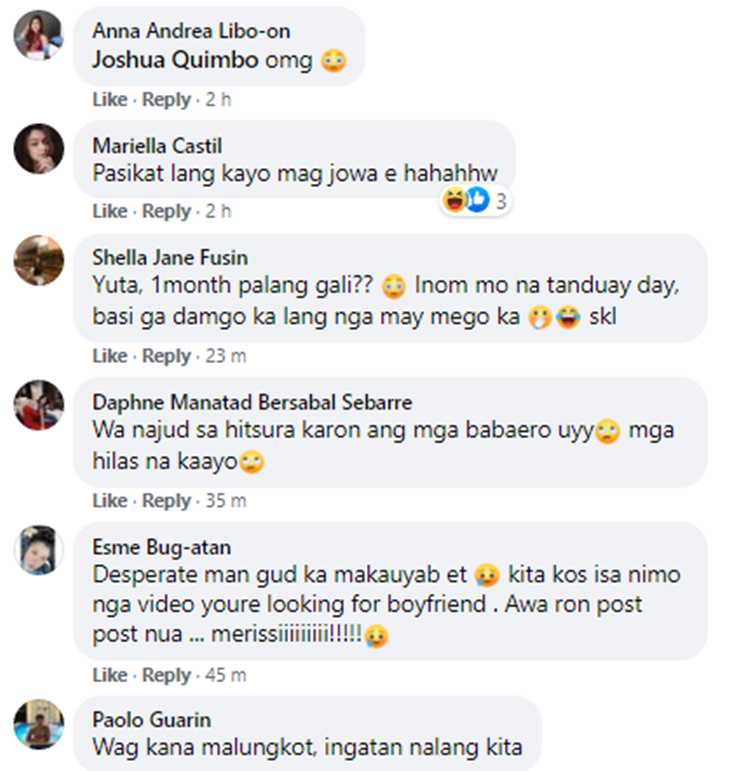Open Paolo Guarin's profile picture

[39, 725]
